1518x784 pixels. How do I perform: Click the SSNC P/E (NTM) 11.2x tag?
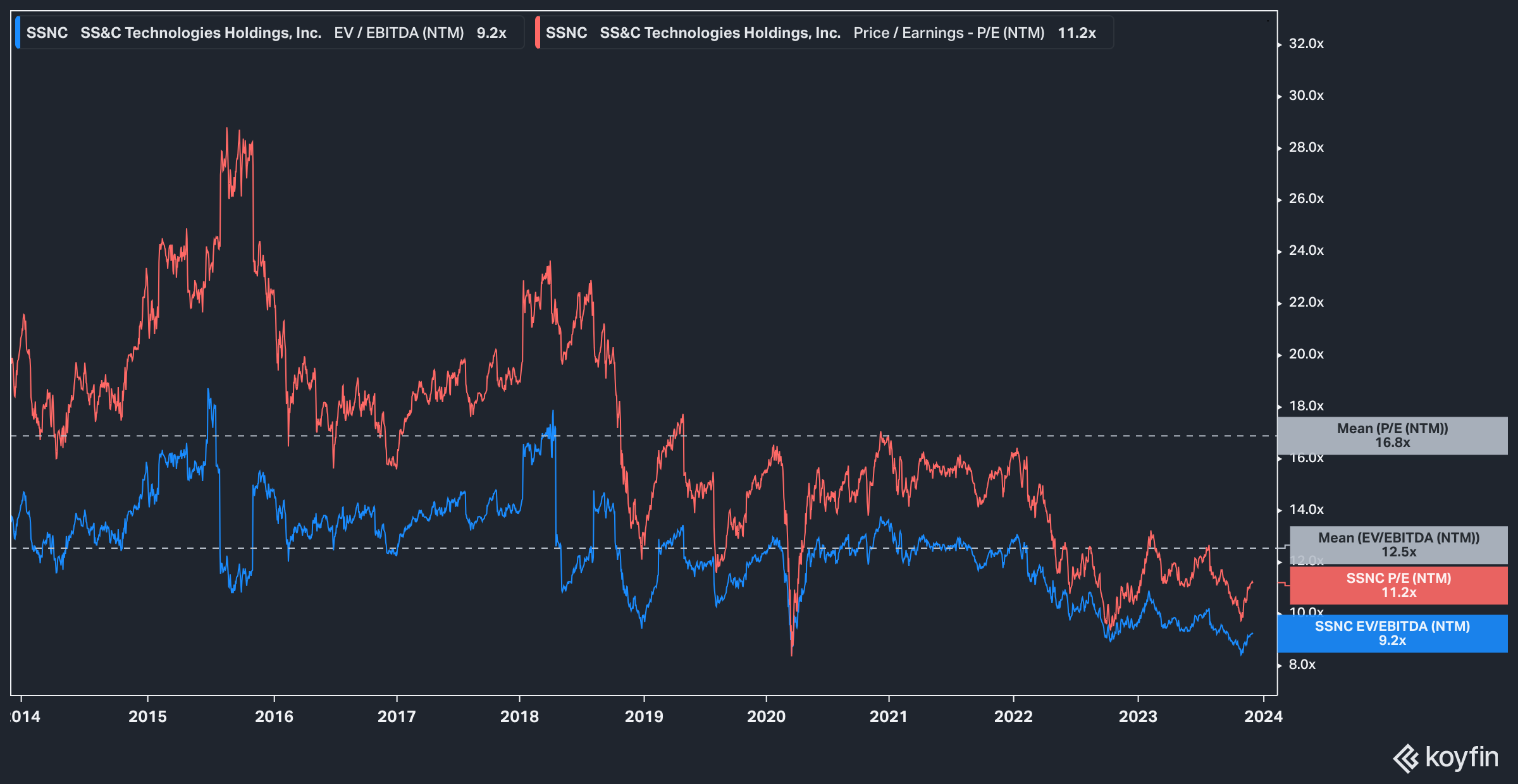point(1398,585)
